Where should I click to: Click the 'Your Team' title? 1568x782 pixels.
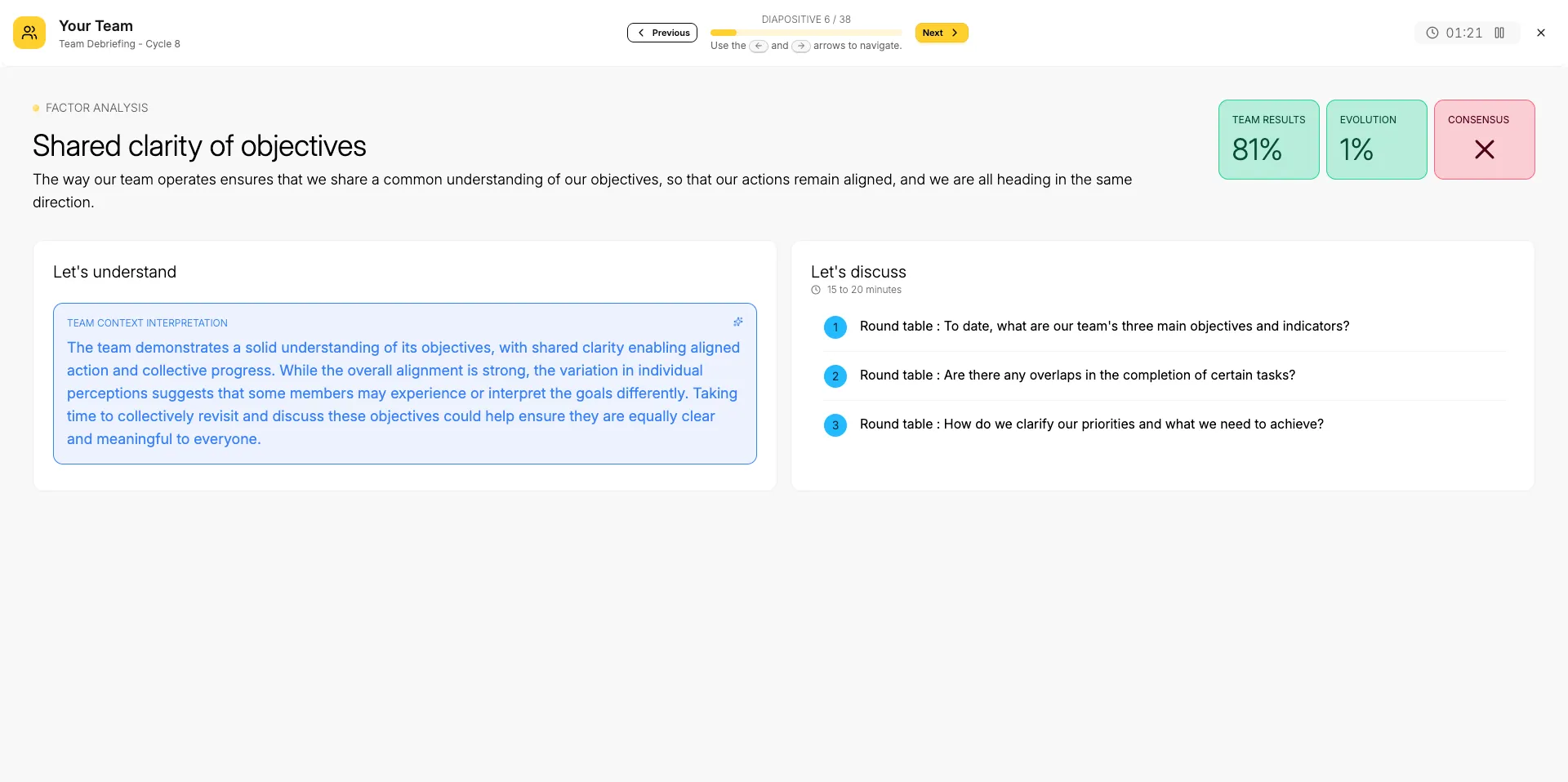(x=96, y=26)
